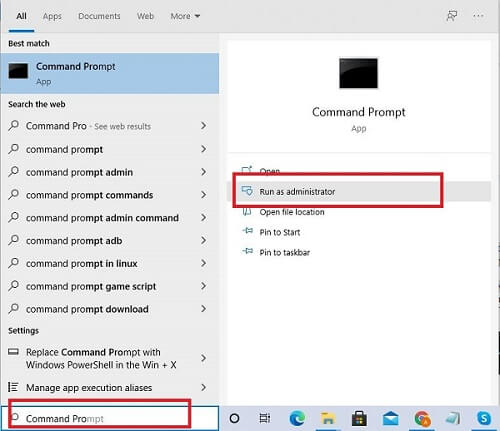
Task: Expand arrow for command prompt download
Action: (203, 309)
